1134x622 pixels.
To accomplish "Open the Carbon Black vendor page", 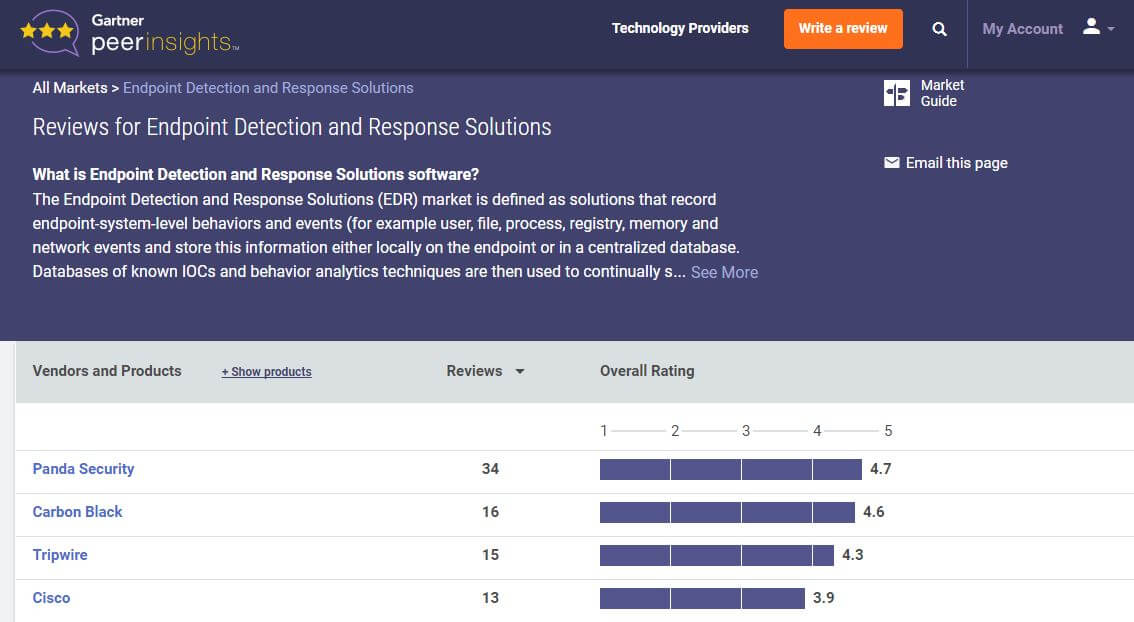I will 77,512.
